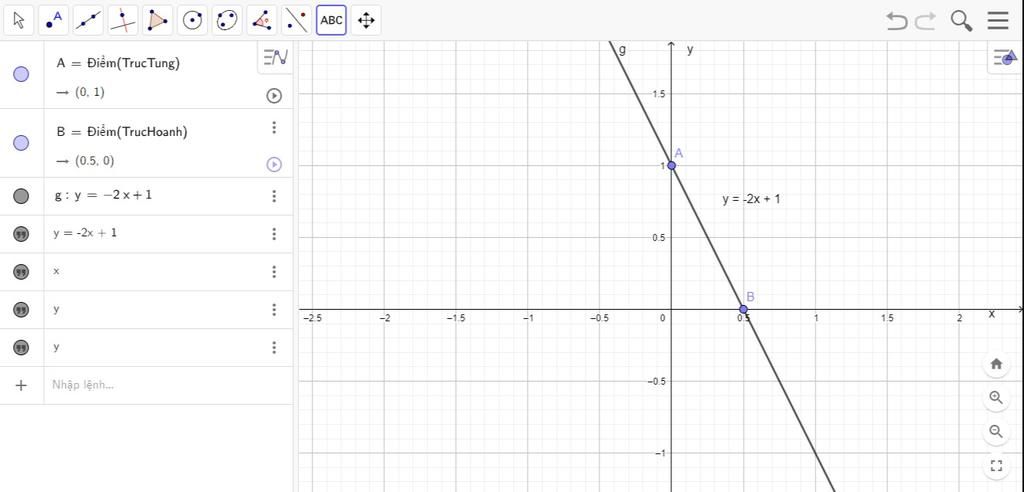
Task: Open more options for y = -2x + 1 text row
Action: click(x=274, y=234)
